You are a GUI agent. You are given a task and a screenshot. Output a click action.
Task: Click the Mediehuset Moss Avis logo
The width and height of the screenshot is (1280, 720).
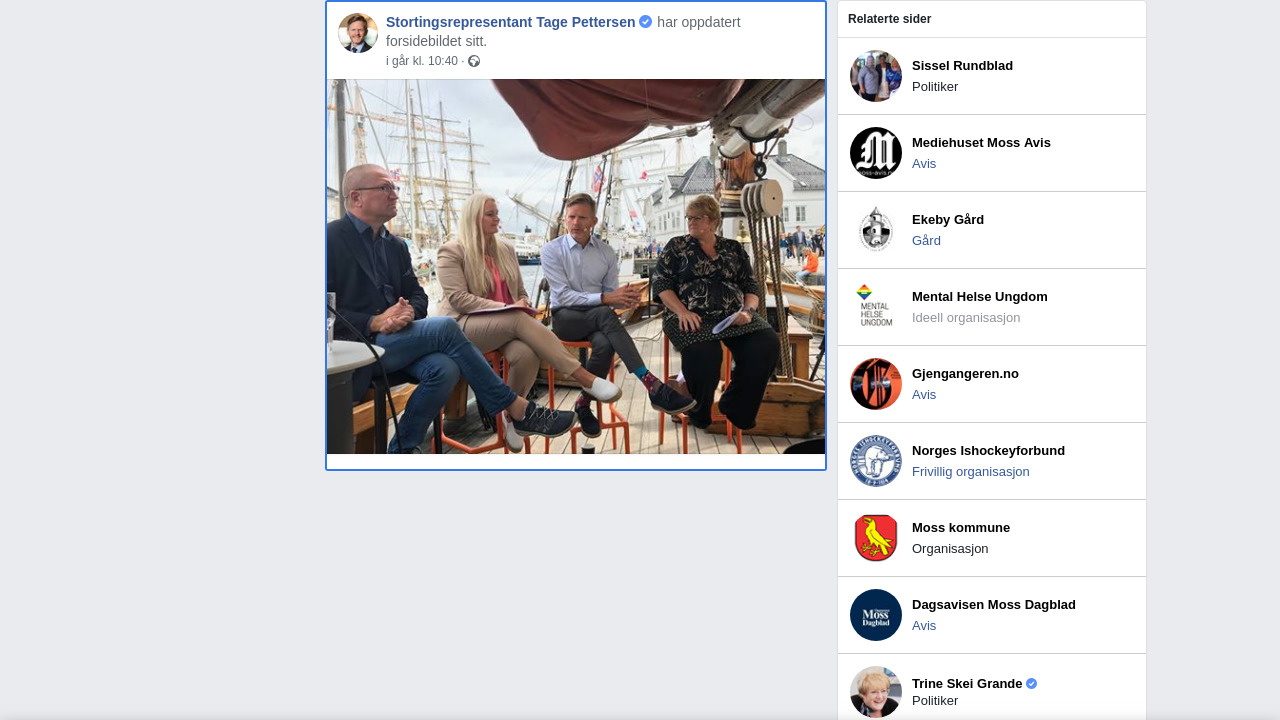click(x=876, y=153)
